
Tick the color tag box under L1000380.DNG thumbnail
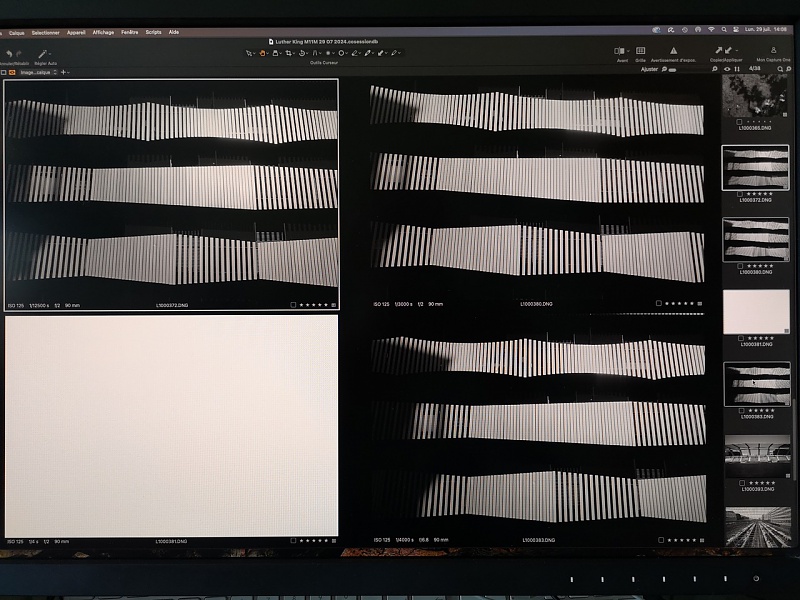[x=739, y=265]
